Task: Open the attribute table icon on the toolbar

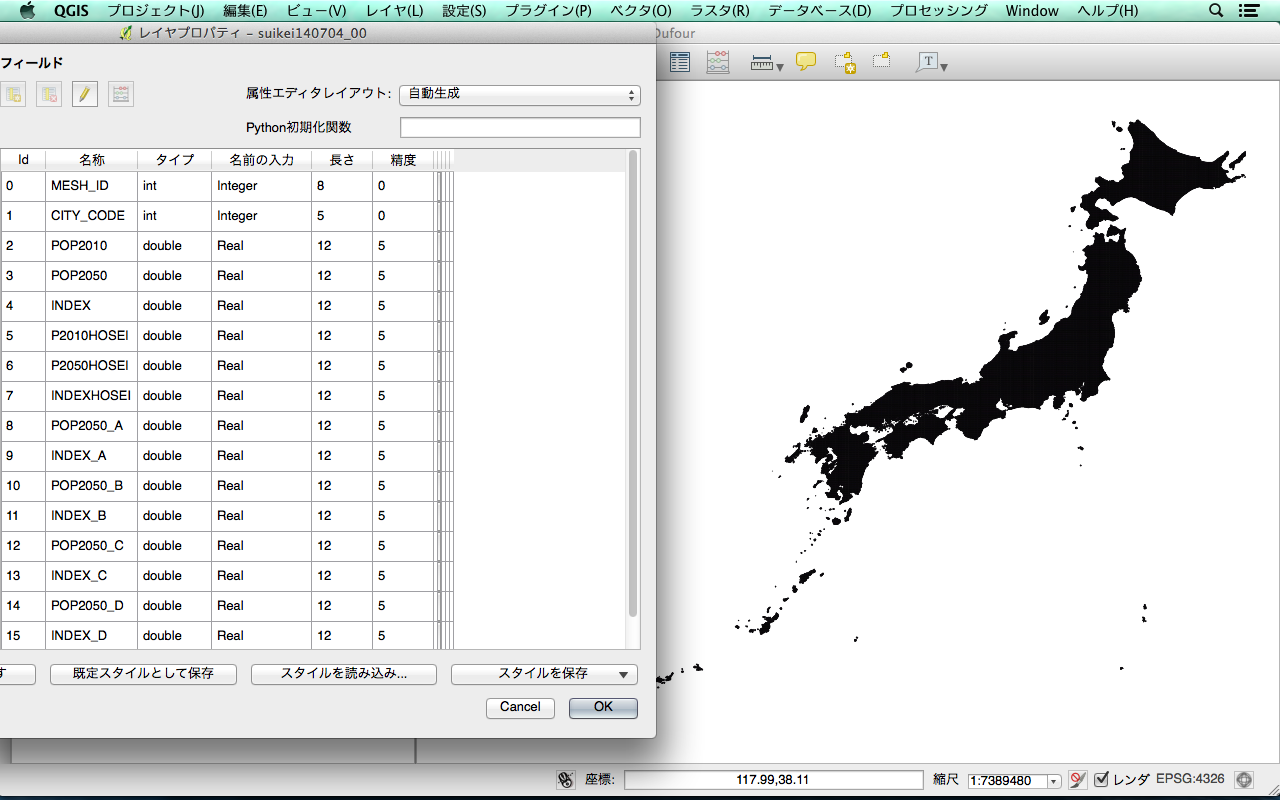Action: point(679,62)
